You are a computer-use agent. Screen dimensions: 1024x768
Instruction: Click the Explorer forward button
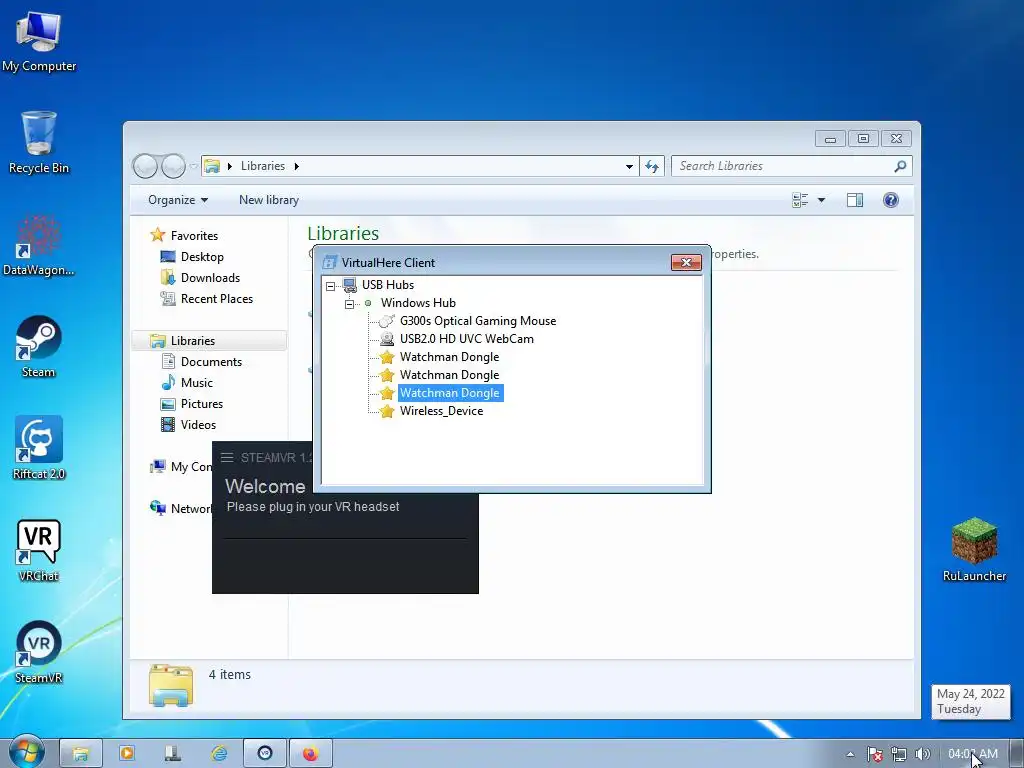173,167
